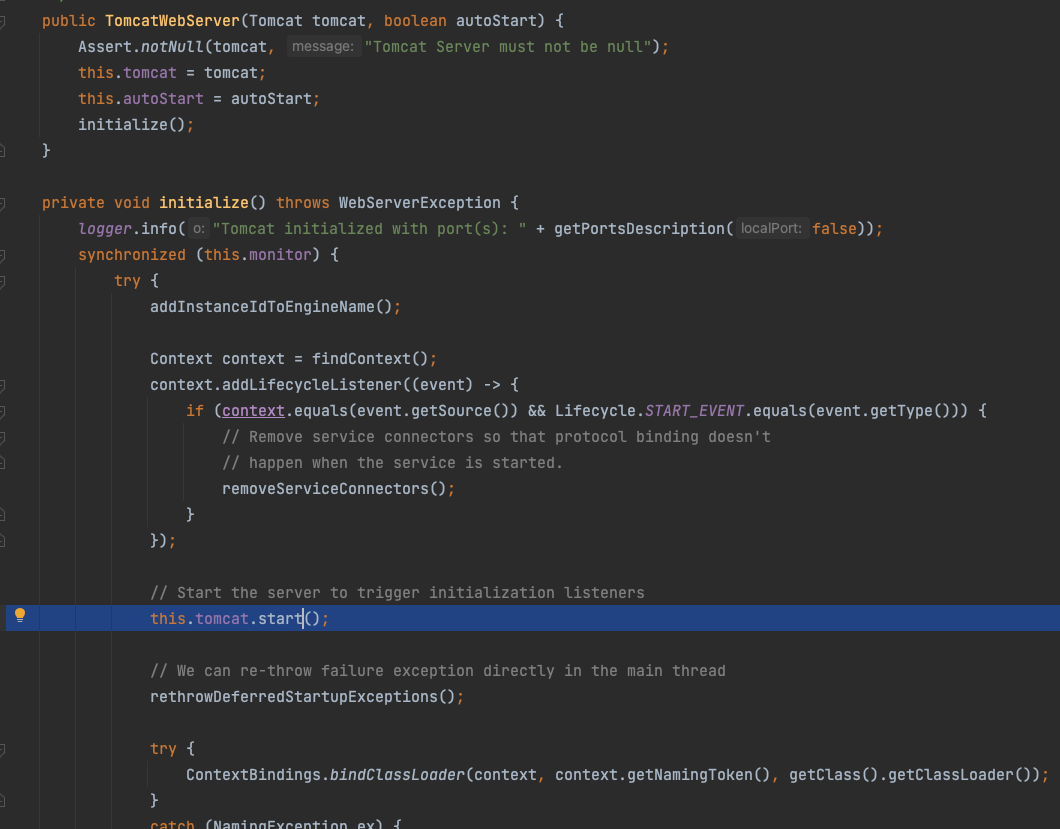The width and height of the screenshot is (1060, 829).
Task: Click the boolean keyword in the constructor signature
Action: pos(415,21)
